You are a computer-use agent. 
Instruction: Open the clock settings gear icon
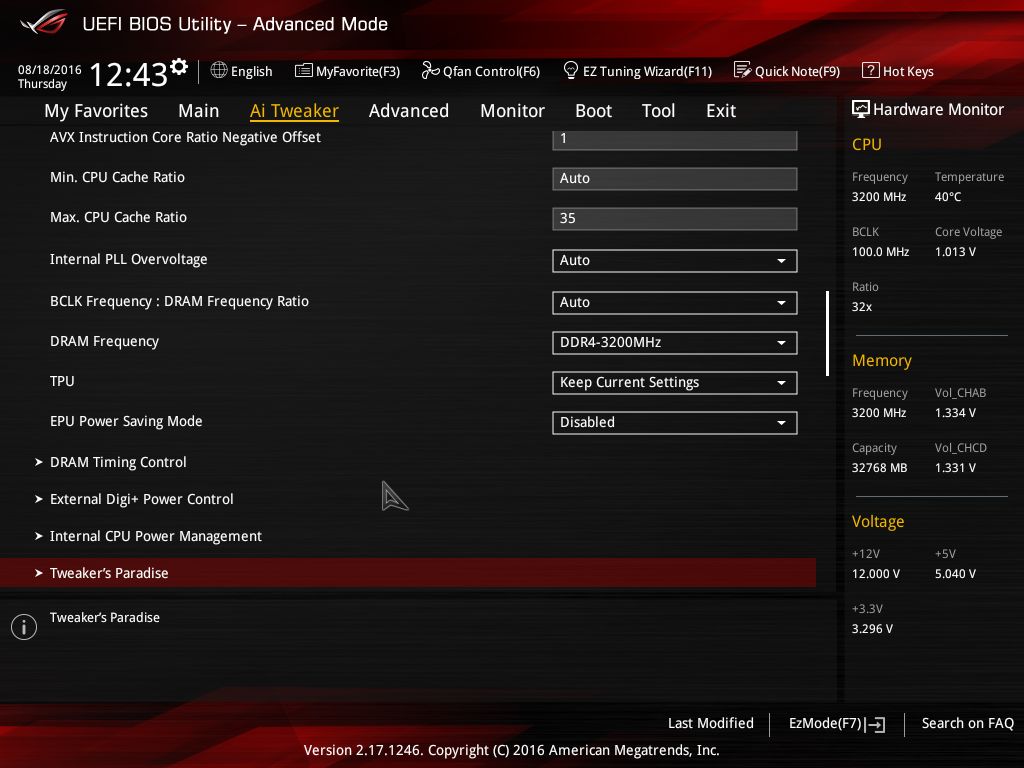tap(179, 67)
